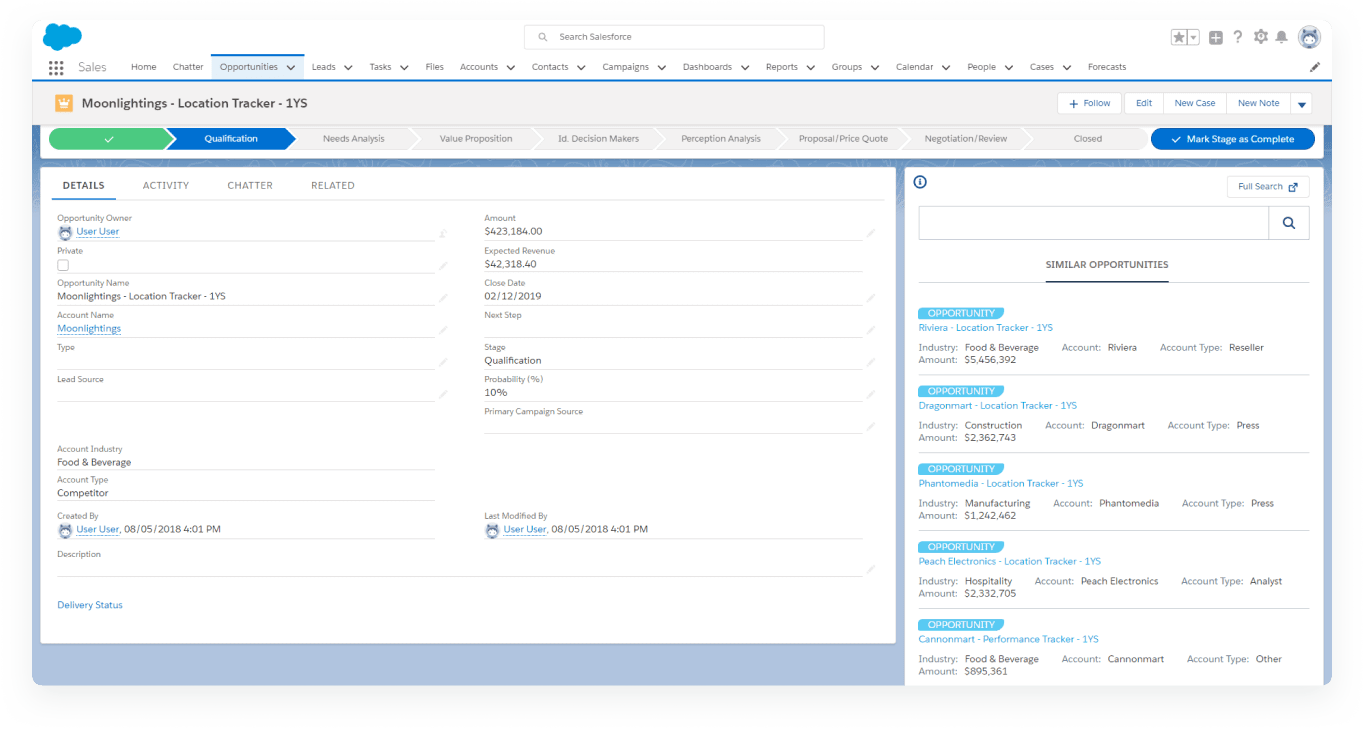Open Dragonmart - Location Tracker - 1YS opportunity
The height and width of the screenshot is (730, 1364).
click(998, 406)
